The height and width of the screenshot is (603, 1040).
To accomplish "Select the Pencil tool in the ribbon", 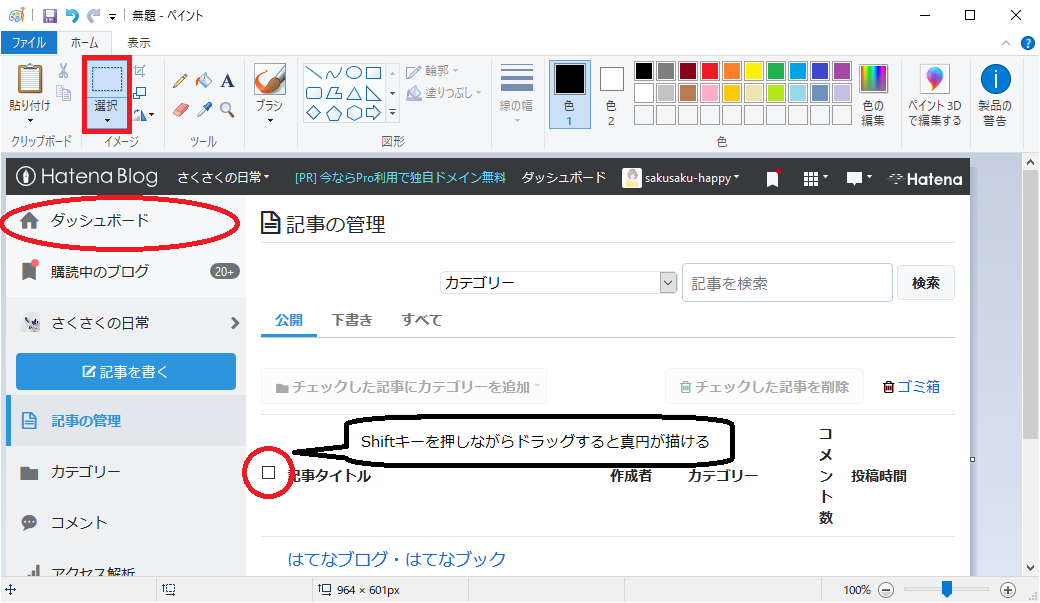I will pos(180,80).
